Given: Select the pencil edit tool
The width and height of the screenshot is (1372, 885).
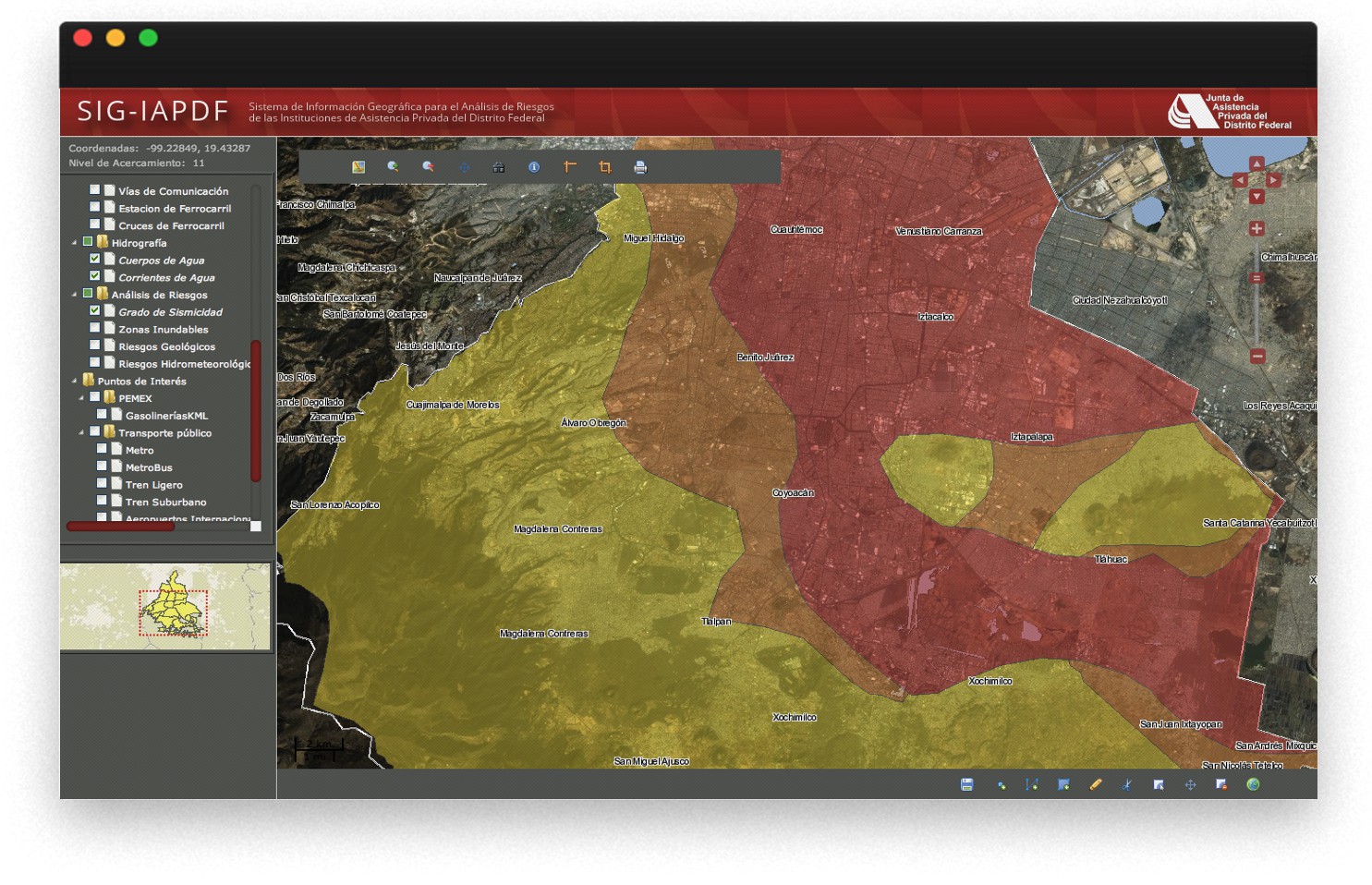Looking at the screenshot, I should (1096, 784).
